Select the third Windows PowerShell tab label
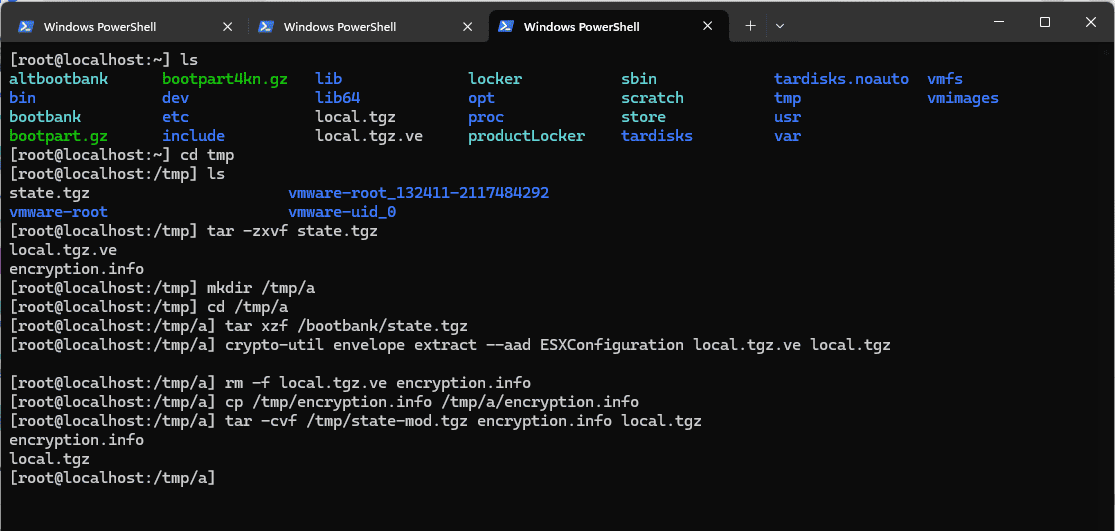Viewport: 1115px width, 531px height. (x=581, y=27)
